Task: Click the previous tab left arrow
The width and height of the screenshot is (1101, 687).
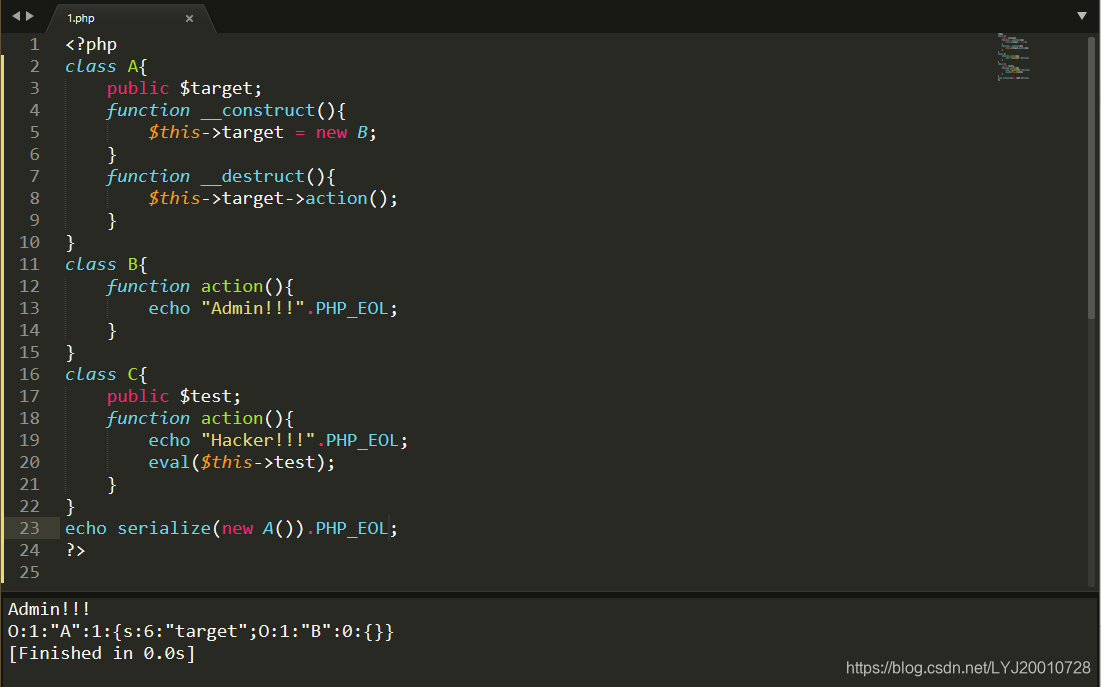Action: point(15,15)
